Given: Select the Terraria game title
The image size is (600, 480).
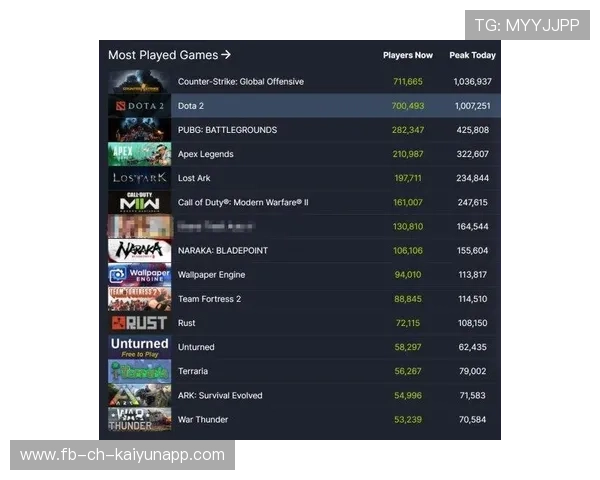Looking at the screenshot, I should pos(193,371).
